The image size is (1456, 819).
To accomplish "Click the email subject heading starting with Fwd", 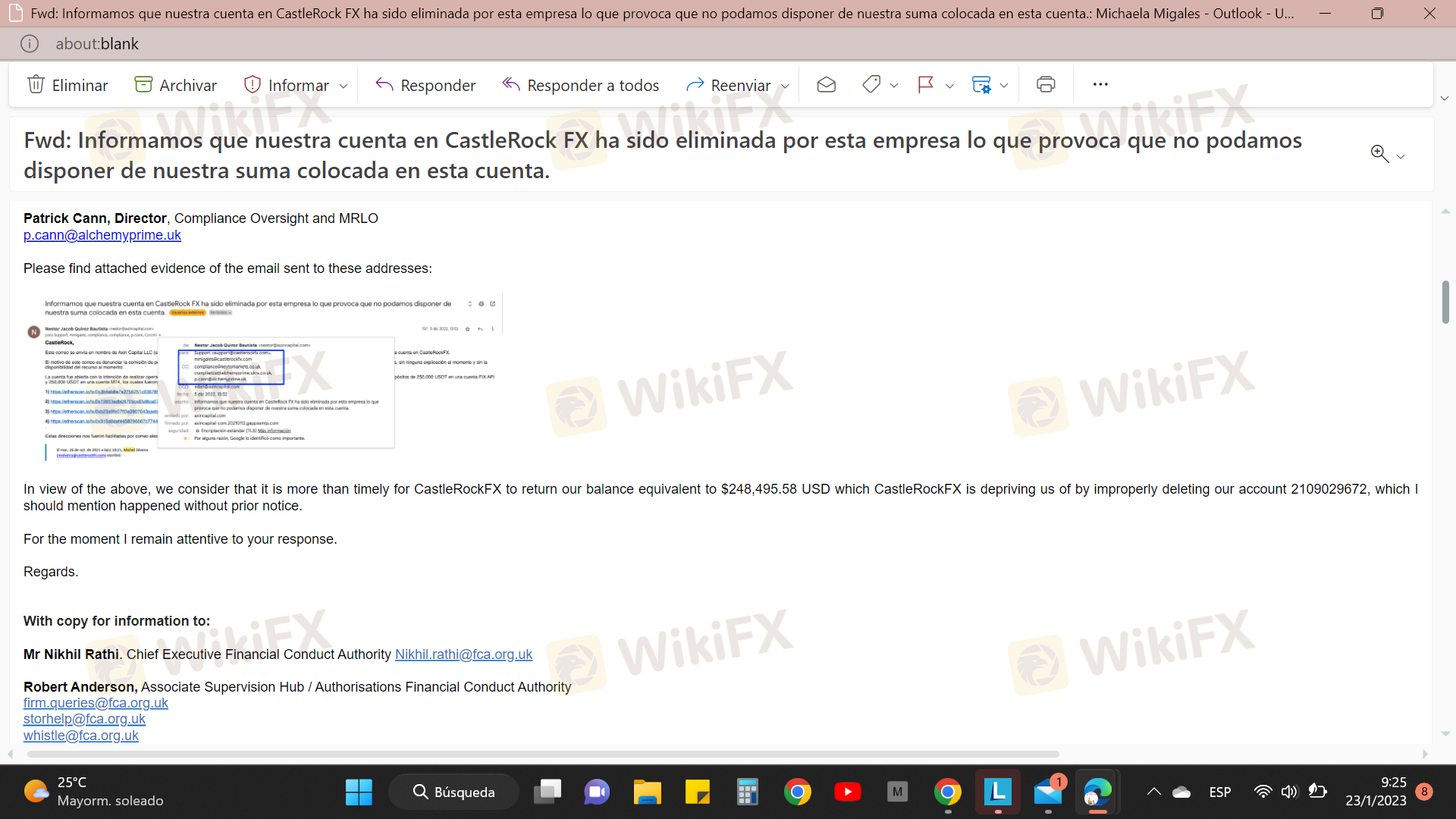I will 663,155.
